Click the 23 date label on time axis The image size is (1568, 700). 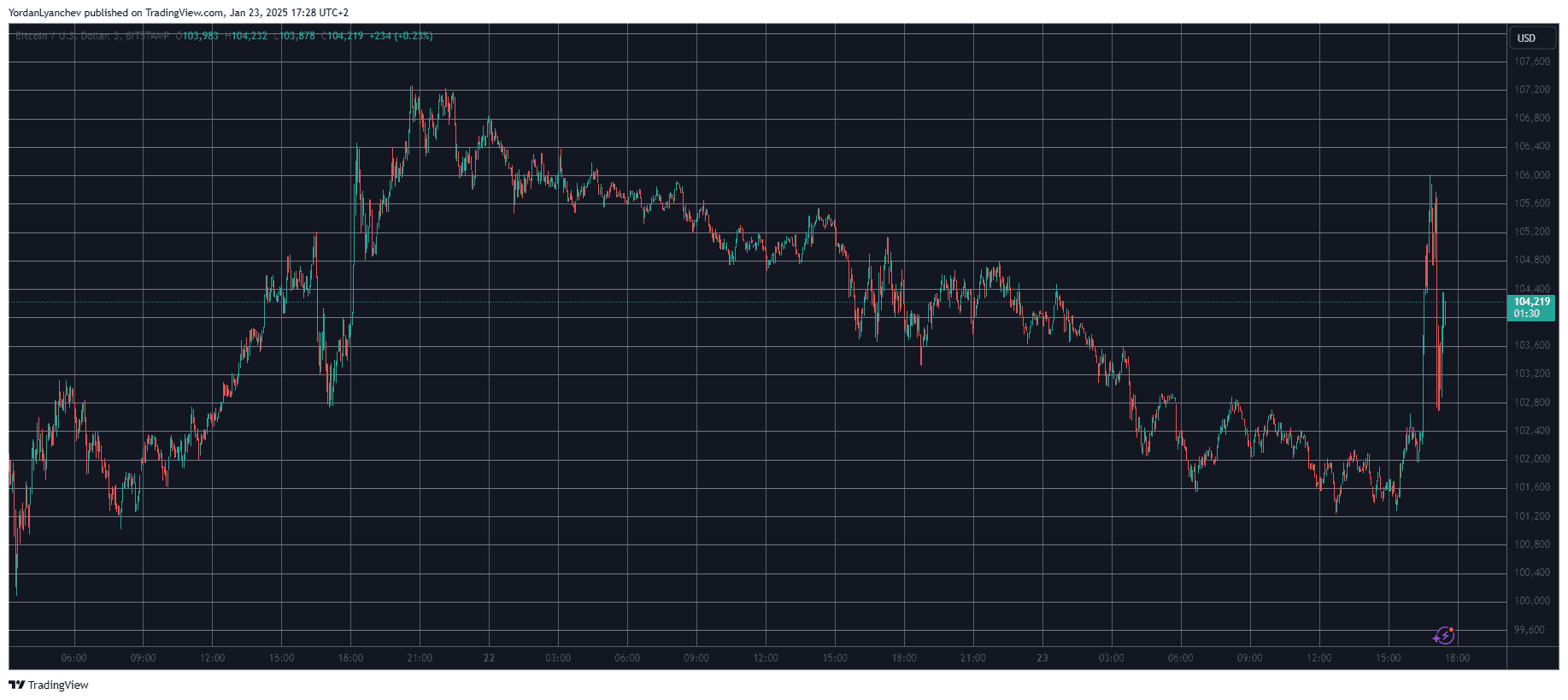[1042, 658]
